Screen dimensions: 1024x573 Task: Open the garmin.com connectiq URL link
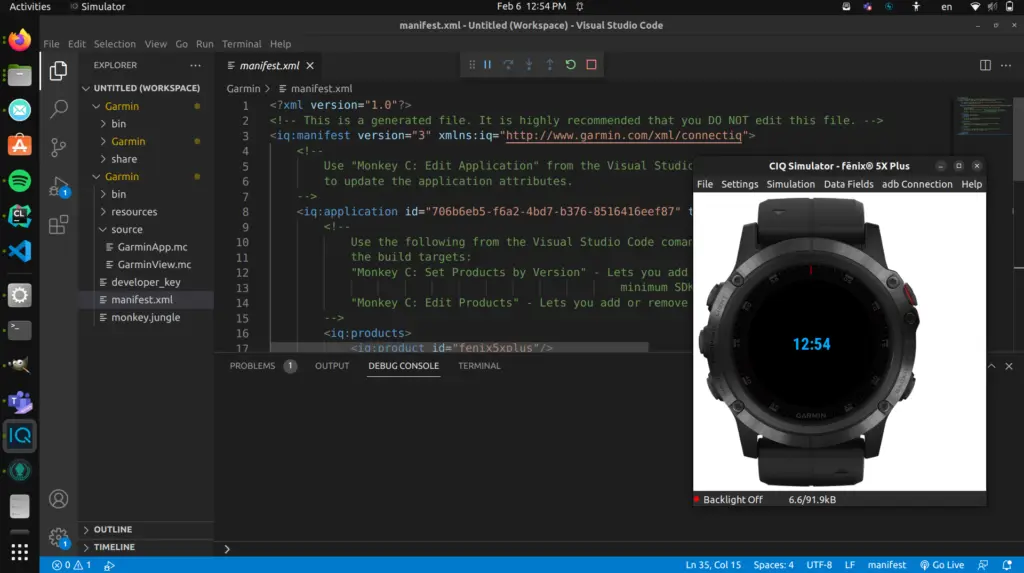coord(624,135)
